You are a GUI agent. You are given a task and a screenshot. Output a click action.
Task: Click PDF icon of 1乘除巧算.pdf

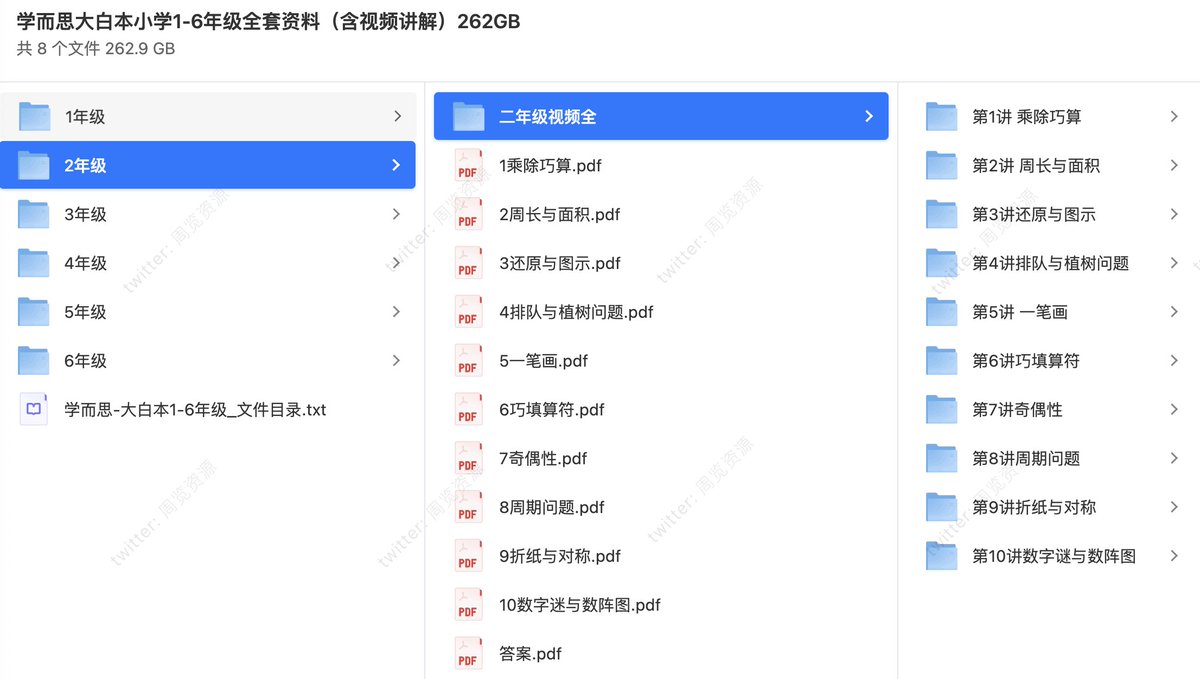point(468,166)
